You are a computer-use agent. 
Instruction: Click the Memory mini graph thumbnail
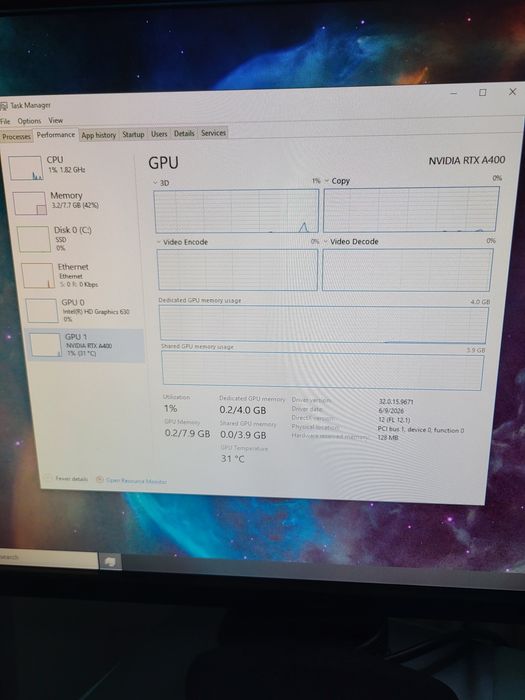pos(29,203)
